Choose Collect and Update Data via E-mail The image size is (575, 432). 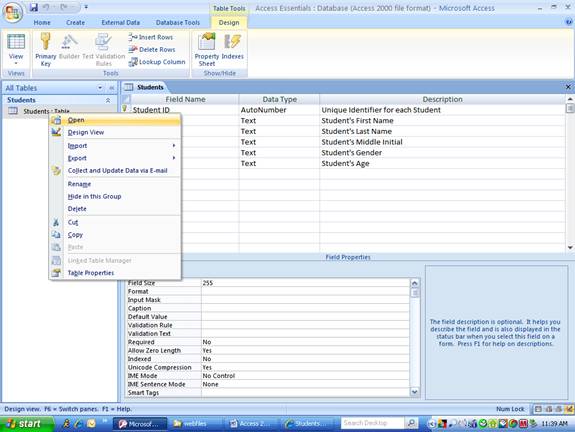(115, 171)
